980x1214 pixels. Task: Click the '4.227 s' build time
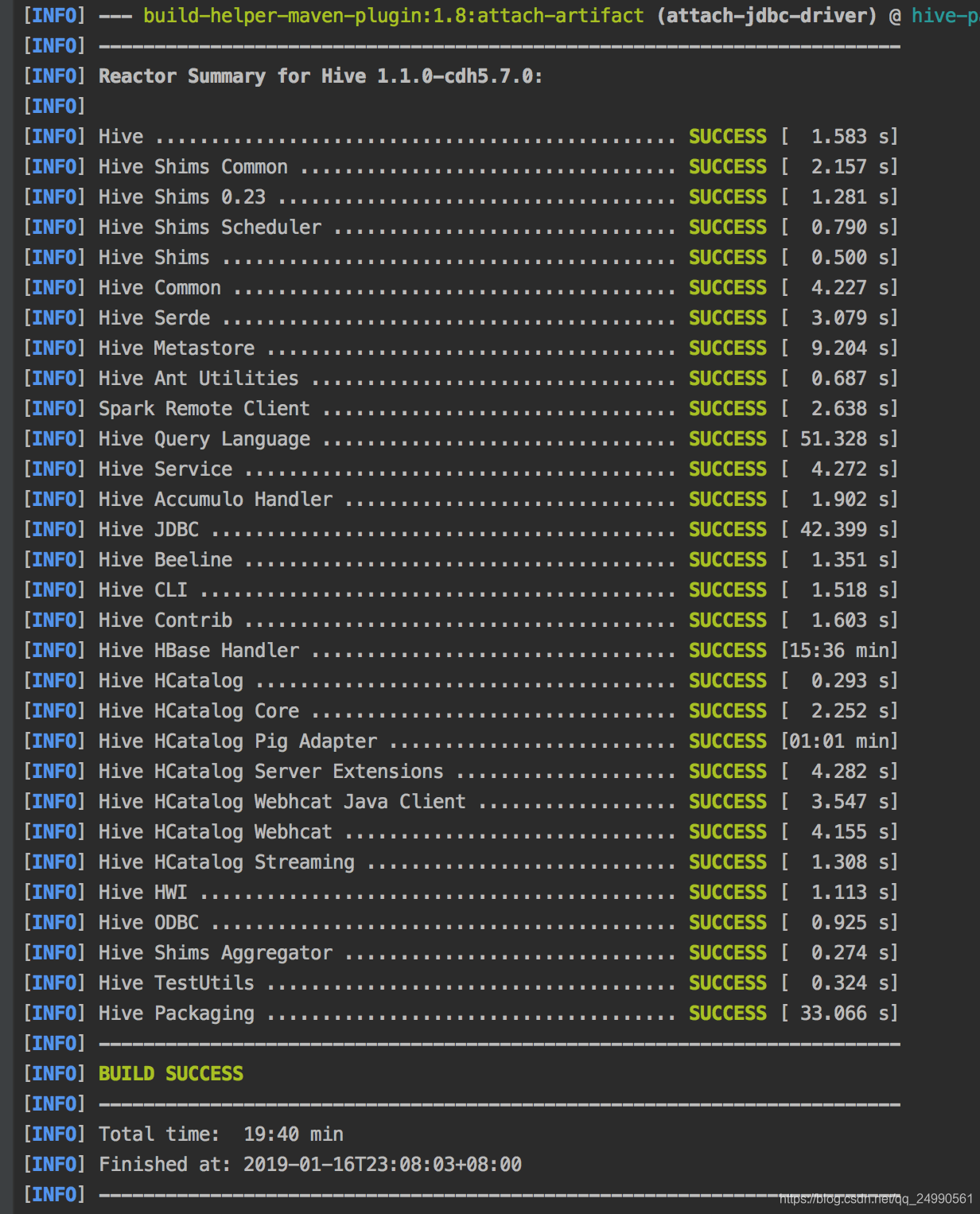[851, 288]
